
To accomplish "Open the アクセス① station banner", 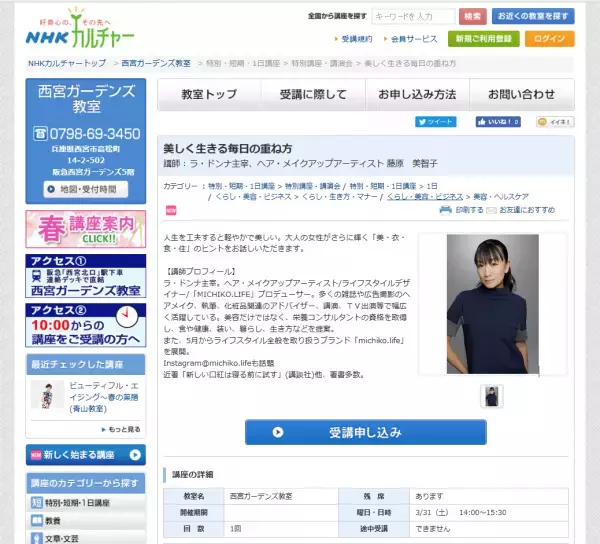I will pyautogui.click(x=86, y=276).
